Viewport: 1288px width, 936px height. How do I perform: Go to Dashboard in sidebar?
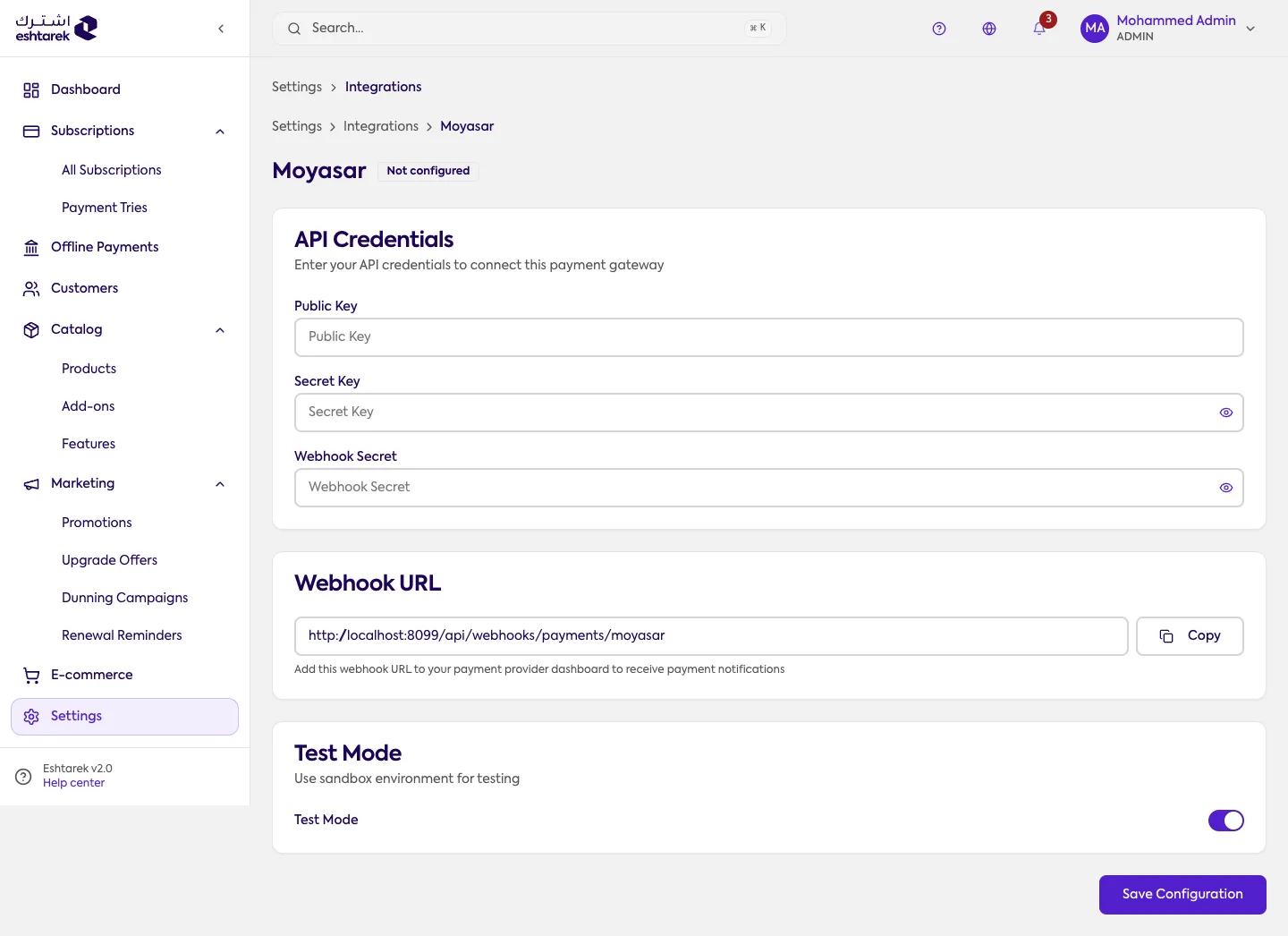[124, 89]
